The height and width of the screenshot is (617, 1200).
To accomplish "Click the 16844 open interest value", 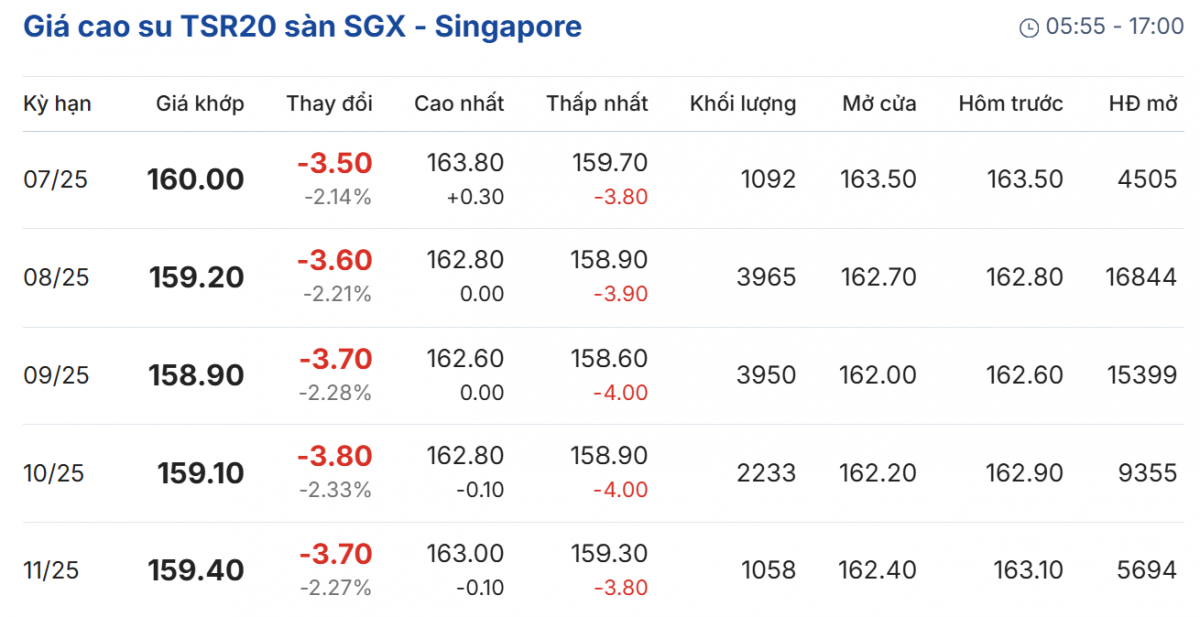I will 1141,277.
